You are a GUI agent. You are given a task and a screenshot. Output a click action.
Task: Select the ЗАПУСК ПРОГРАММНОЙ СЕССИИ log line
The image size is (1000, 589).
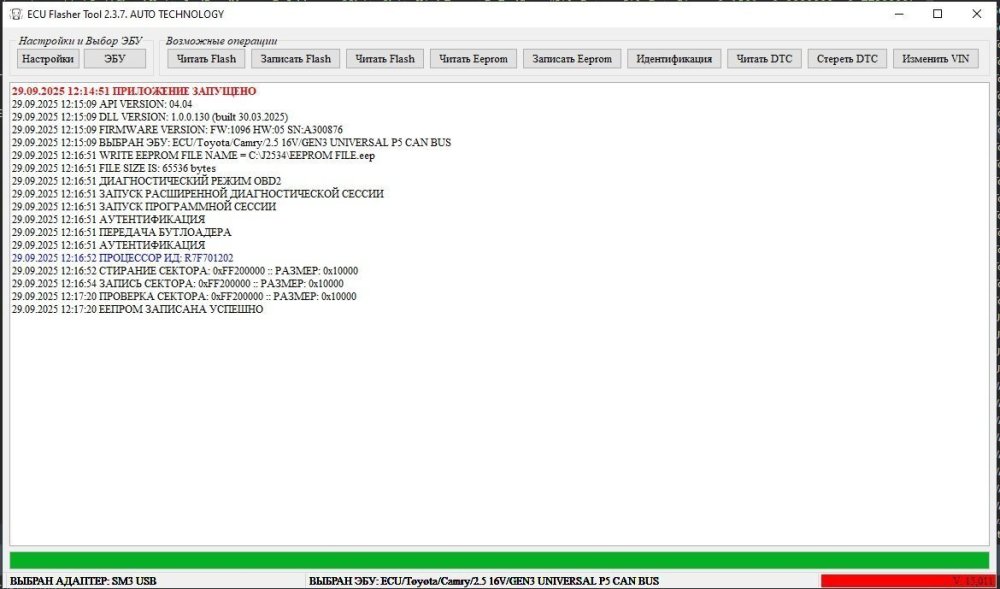tap(144, 207)
